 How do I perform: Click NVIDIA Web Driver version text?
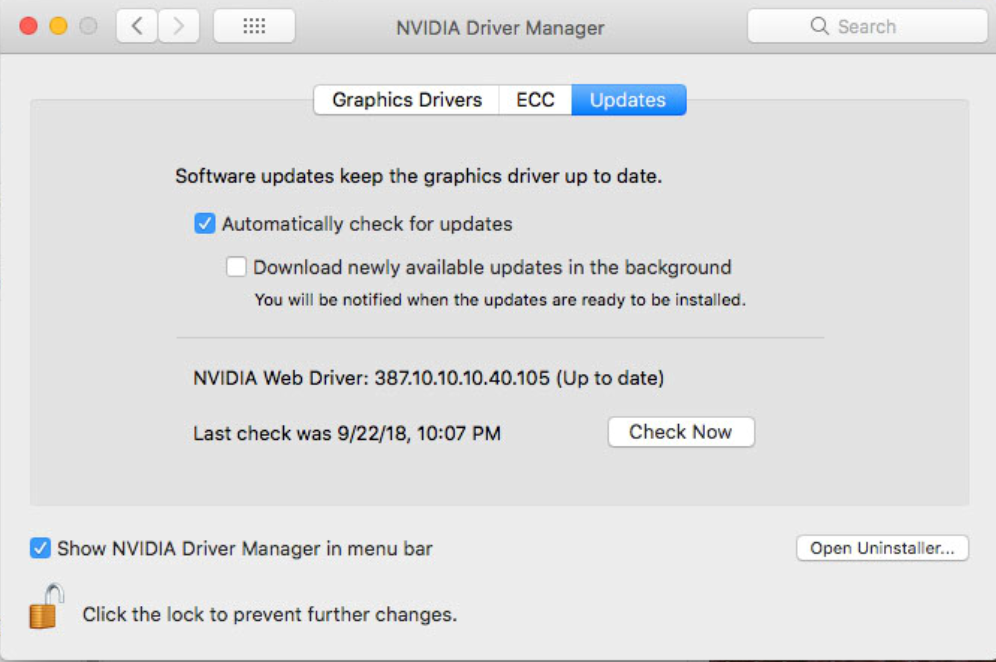point(429,378)
